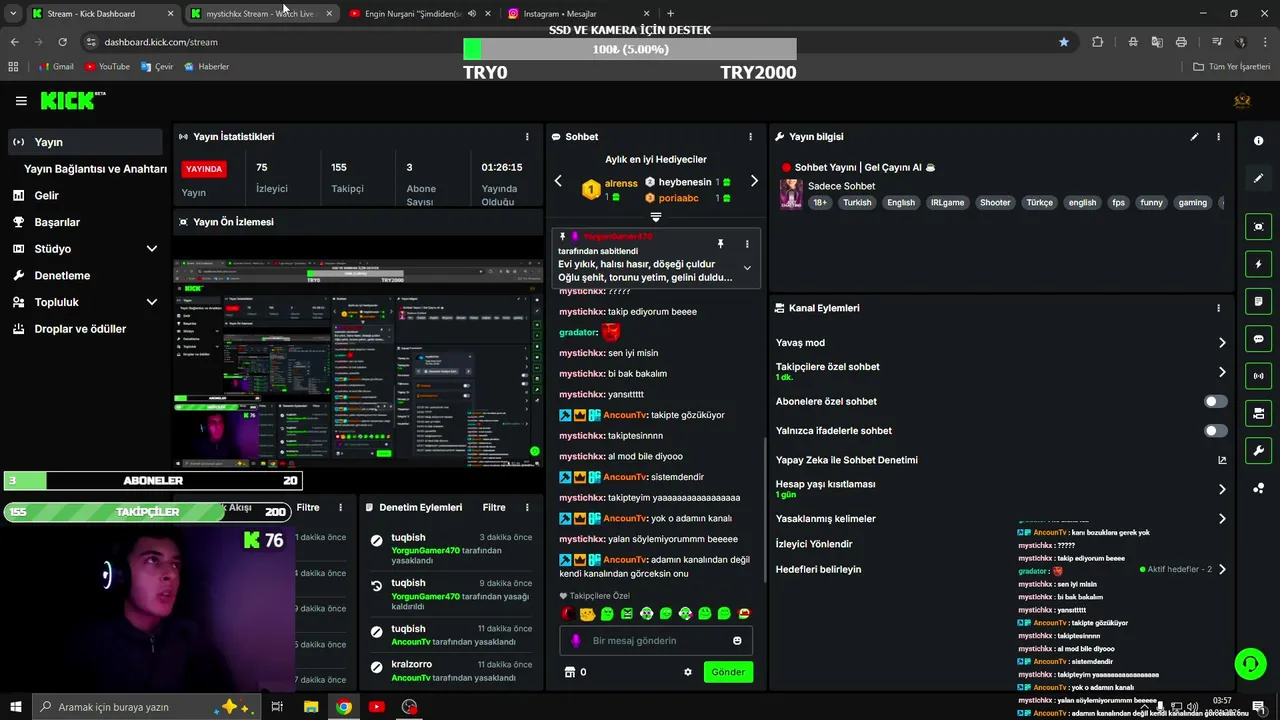The height and width of the screenshot is (720, 1280).
Task: Click the camera icon in right sidebar
Action: [1258, 413]
